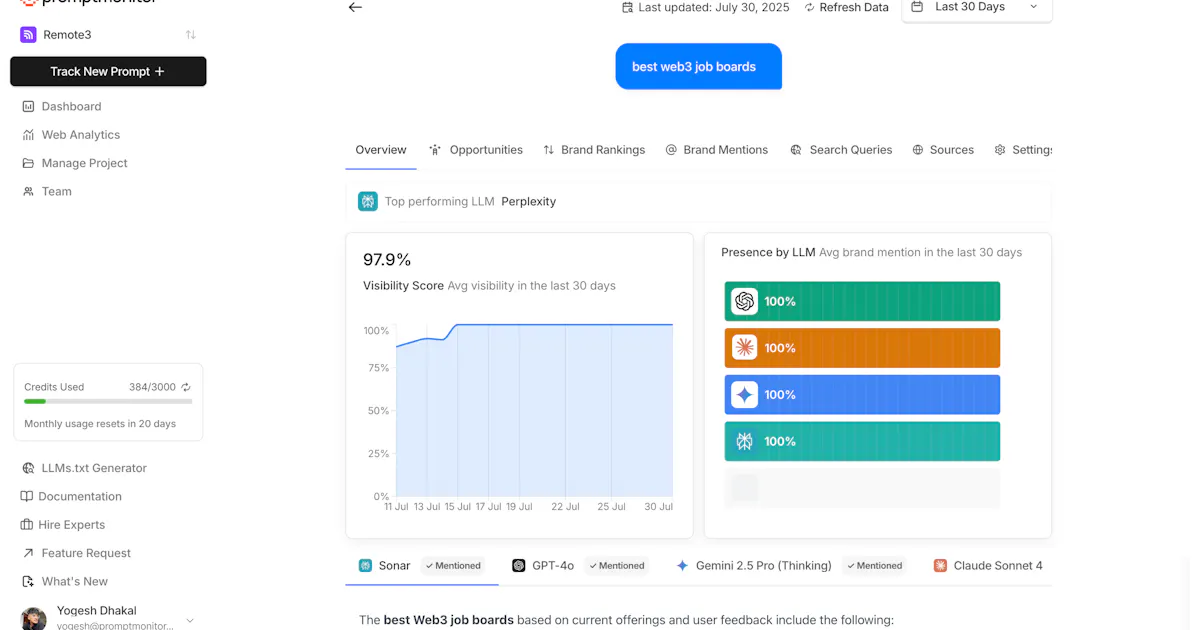Viewport: 1200px width, 630px height.
Task: Click the 15 Jul label on chart axis
Action: (x=458, y=507)
